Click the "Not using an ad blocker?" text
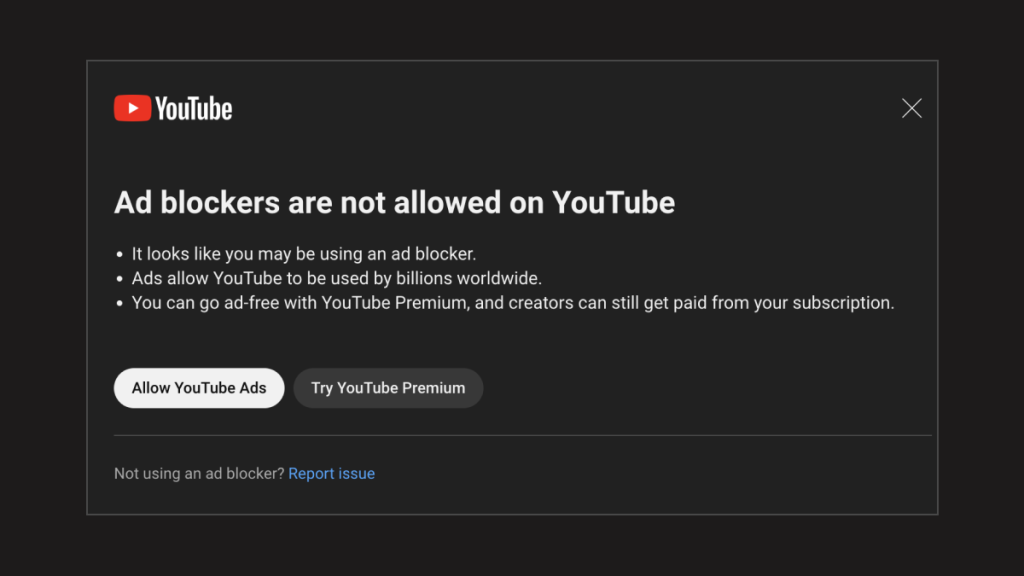 tap(199, 473)
